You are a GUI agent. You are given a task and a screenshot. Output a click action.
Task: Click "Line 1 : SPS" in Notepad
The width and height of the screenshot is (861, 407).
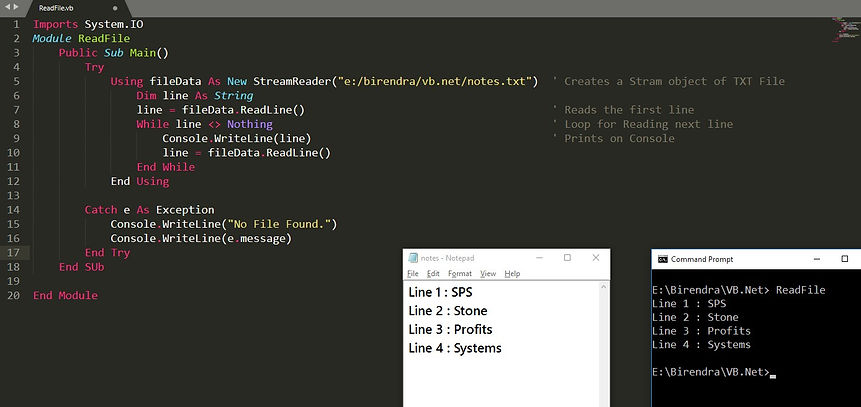point(440,292)
